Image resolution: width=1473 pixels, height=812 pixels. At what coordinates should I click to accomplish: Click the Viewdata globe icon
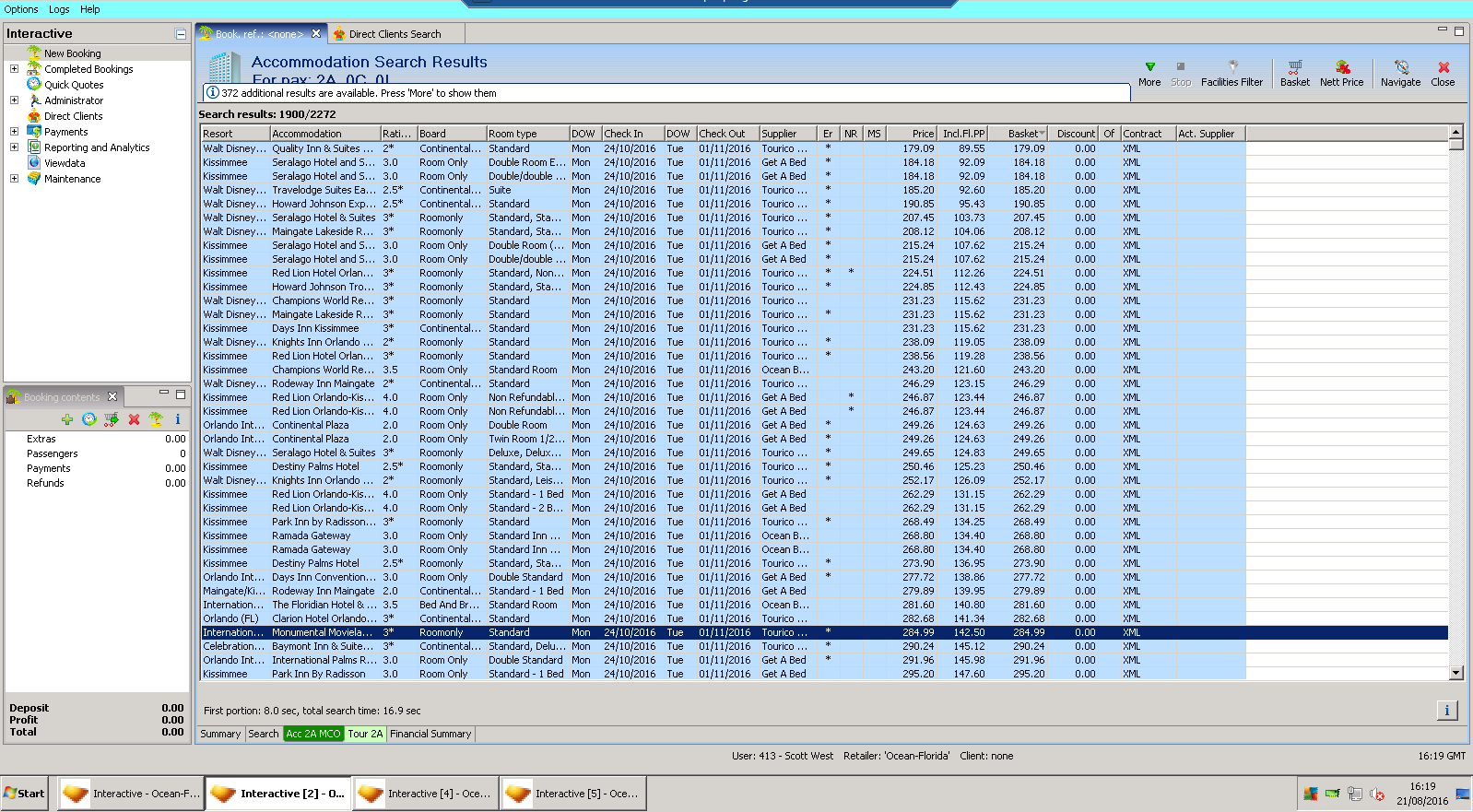tap(34, 163)
